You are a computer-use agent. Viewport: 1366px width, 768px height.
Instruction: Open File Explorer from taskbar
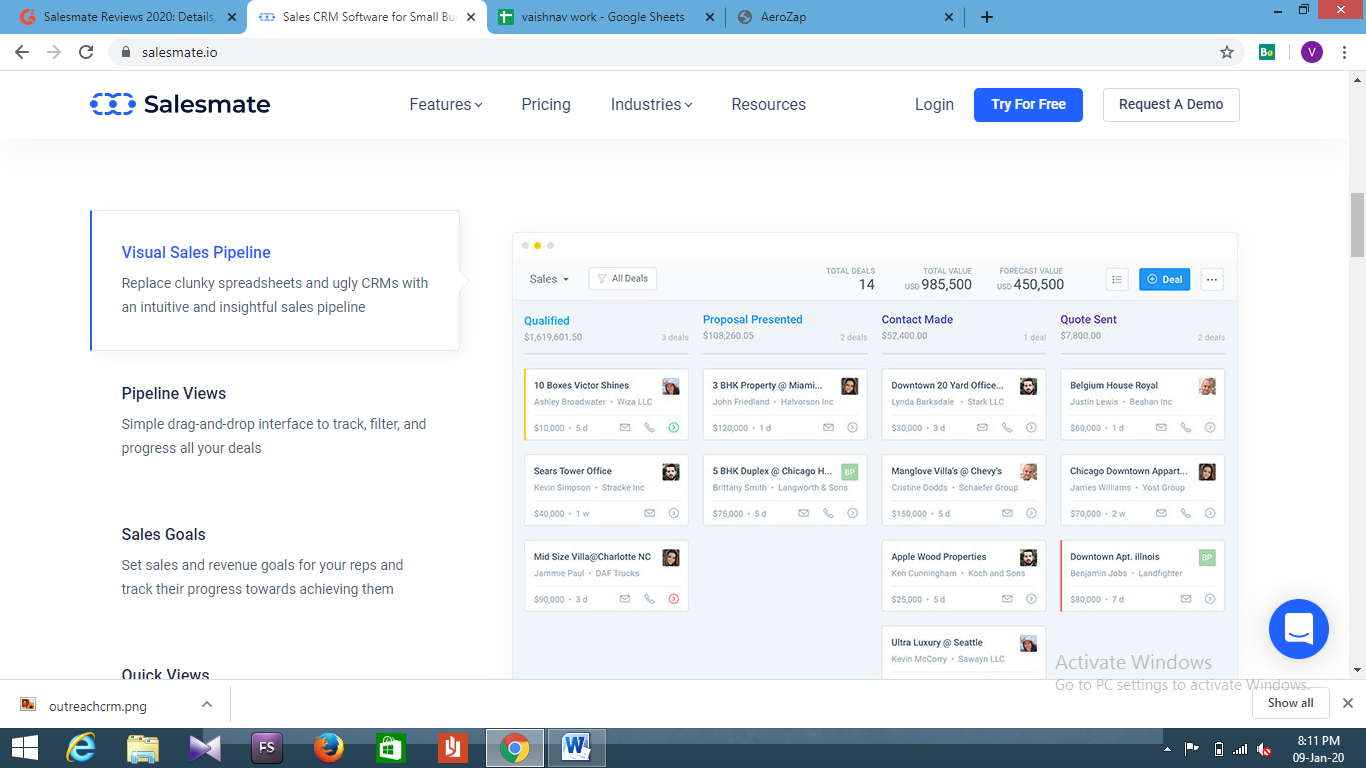point(143,748)
